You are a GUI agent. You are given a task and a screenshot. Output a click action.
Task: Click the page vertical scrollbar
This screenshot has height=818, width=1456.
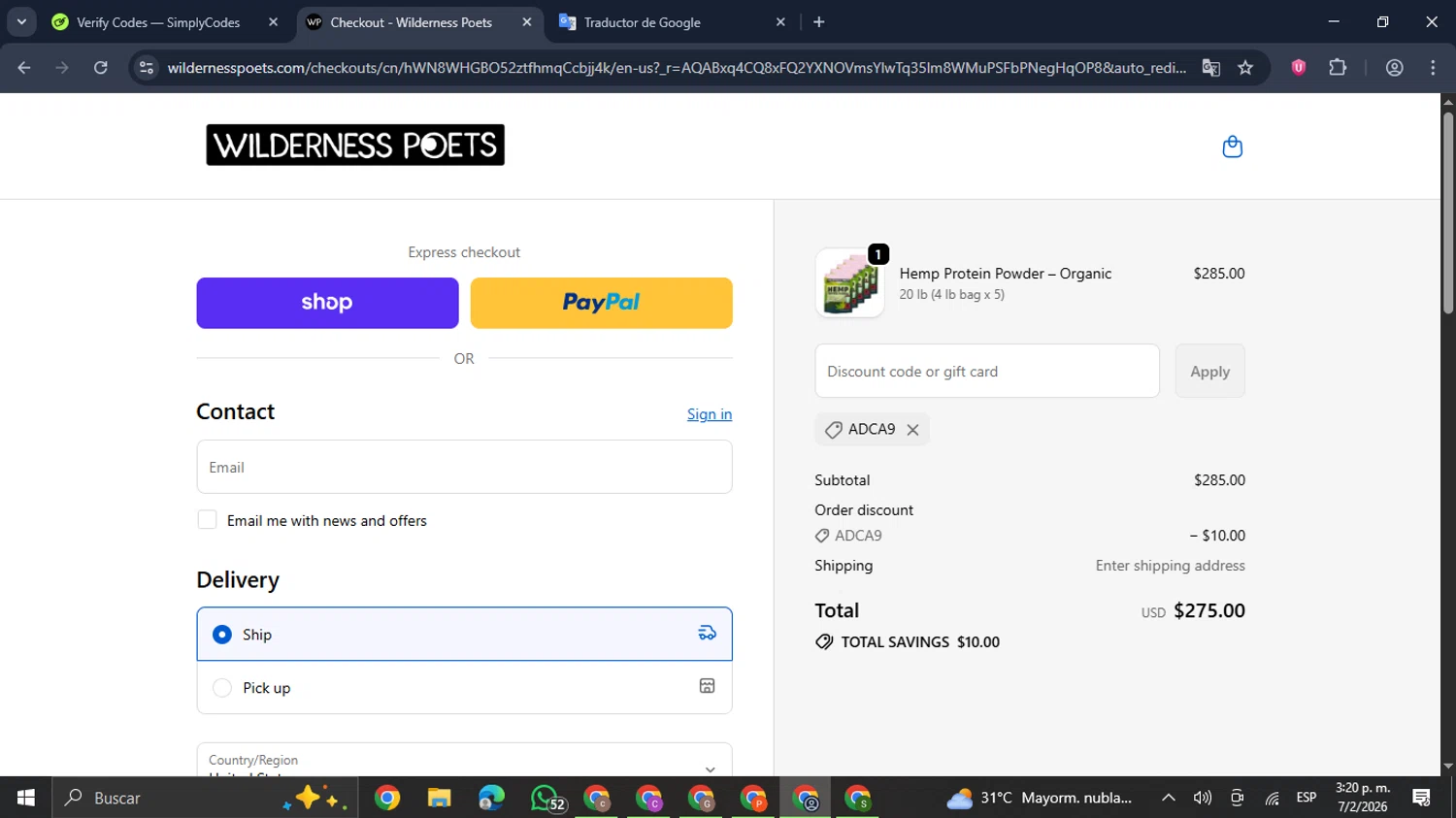coord(1447,213)
